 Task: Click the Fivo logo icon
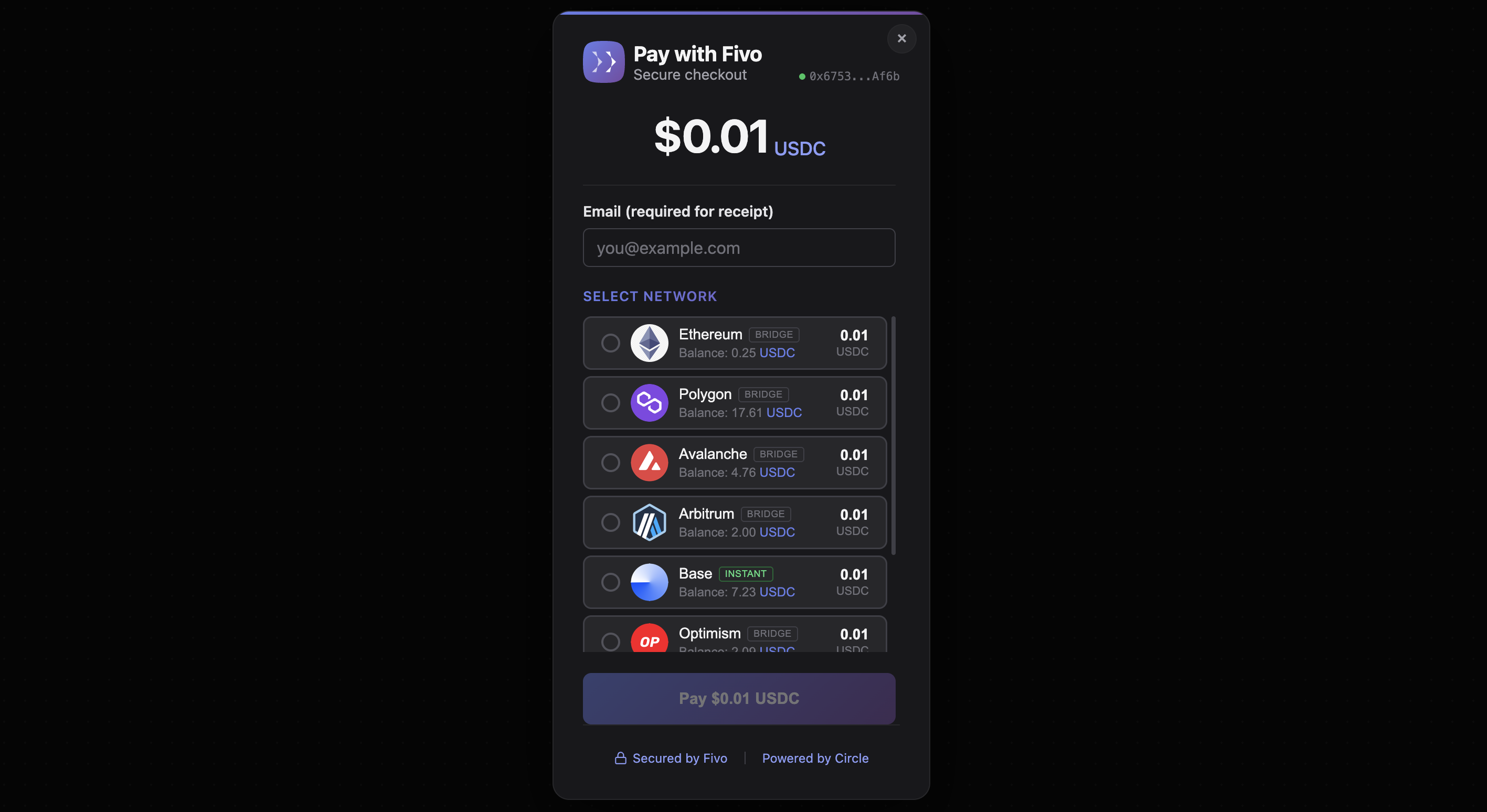tap(603, 62)
